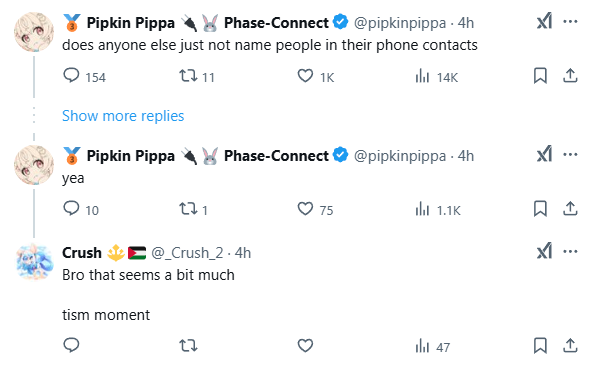
Task: Share Crush's reply tweet
Action: [570, 345]
